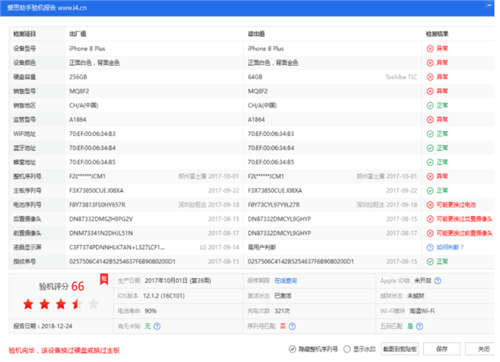Select the normal status icon for 蜂窝地址
Viewport: 500px width, 362px height.
pyautogui.click(x=430, y=162)
